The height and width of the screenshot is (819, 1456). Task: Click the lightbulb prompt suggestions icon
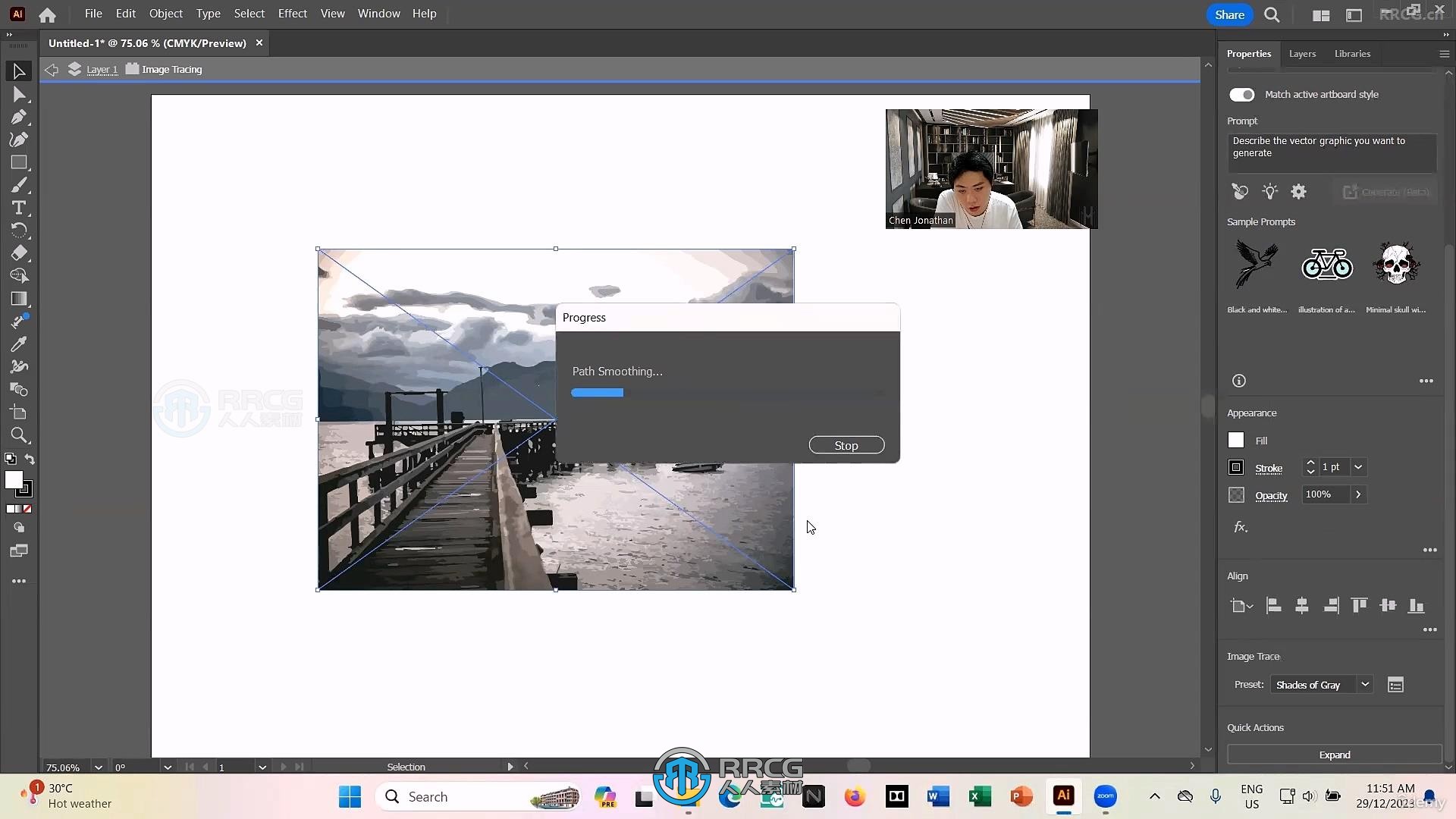click(x=1269, y=192)
